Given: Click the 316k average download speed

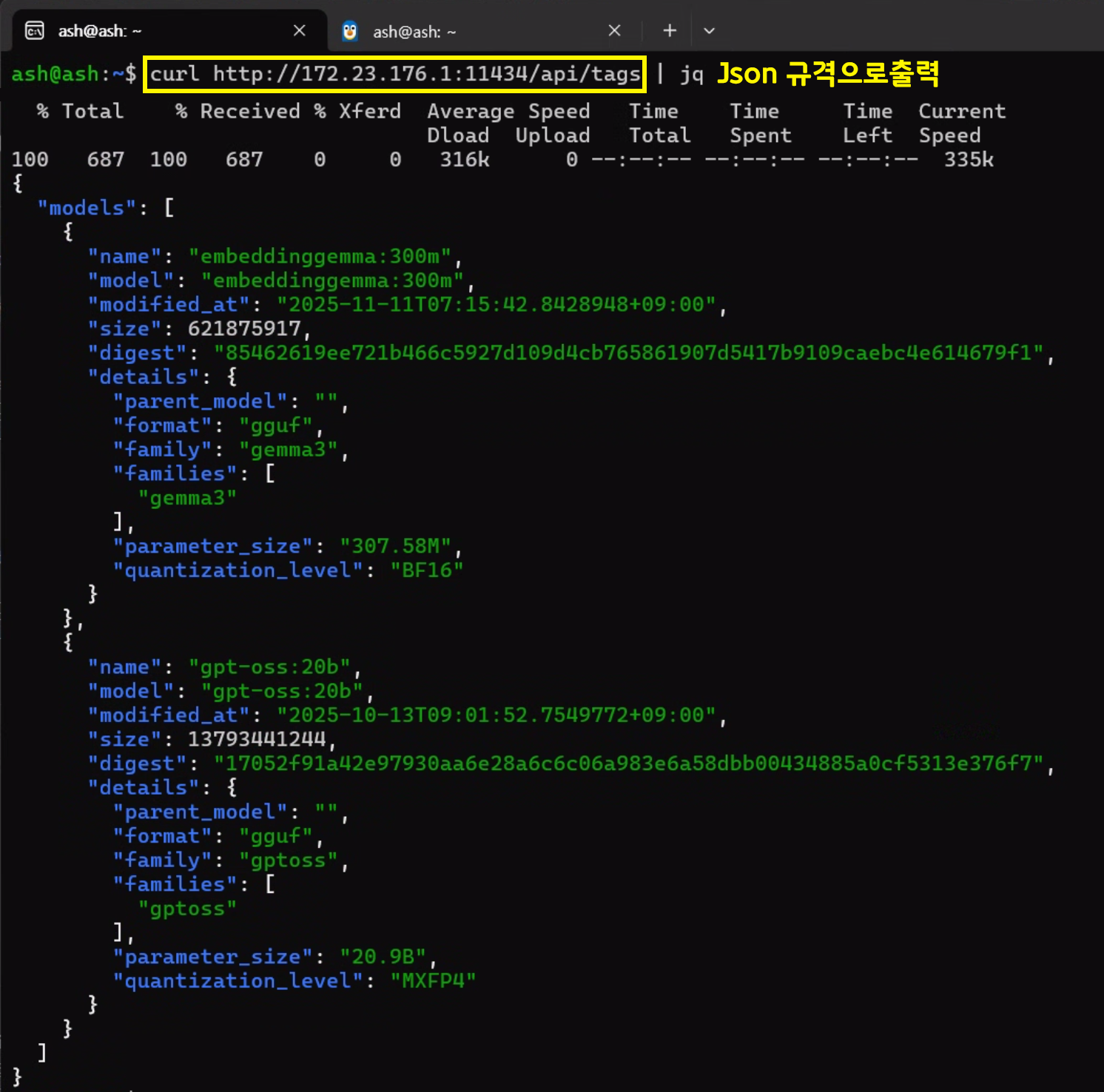Looking at the screenshot, I should coord(465,159).
